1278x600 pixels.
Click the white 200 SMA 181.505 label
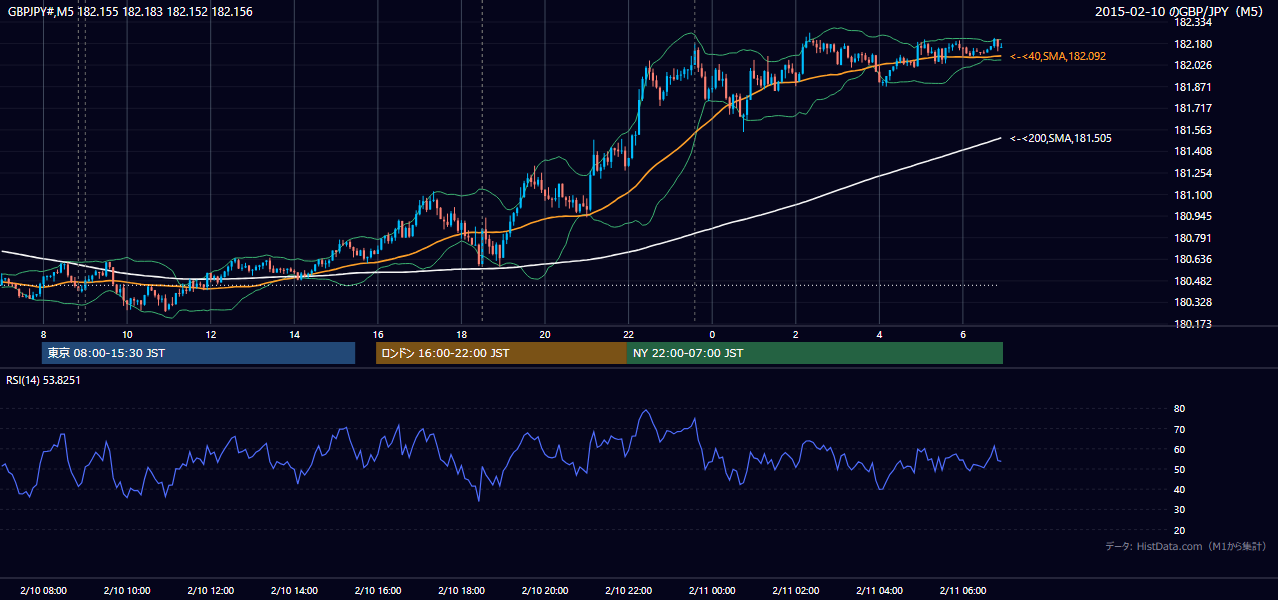click(1061, 138)
